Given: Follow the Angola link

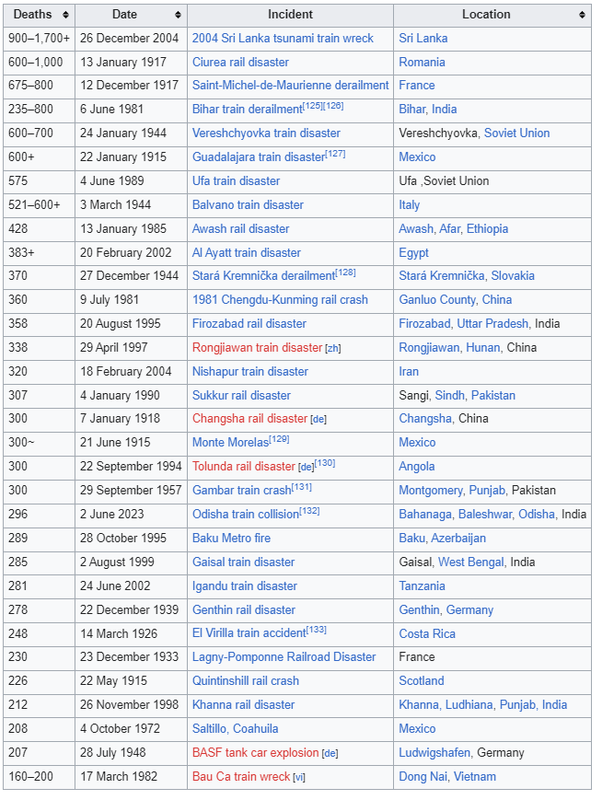Looking at the screenshot, I should [417, 467].
